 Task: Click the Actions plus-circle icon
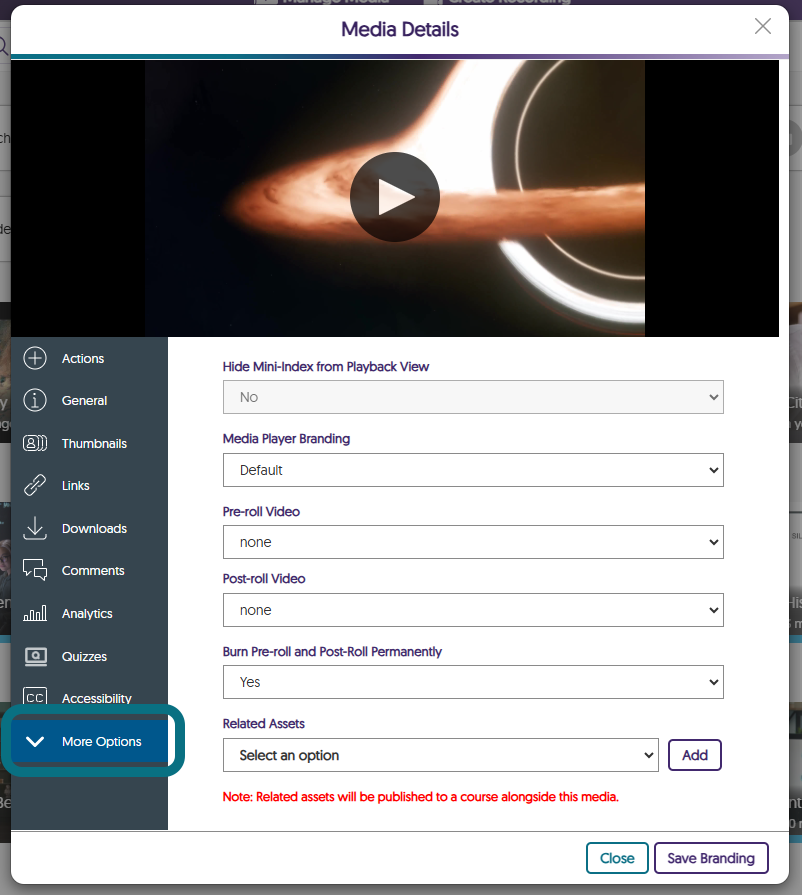click(35, 358)
